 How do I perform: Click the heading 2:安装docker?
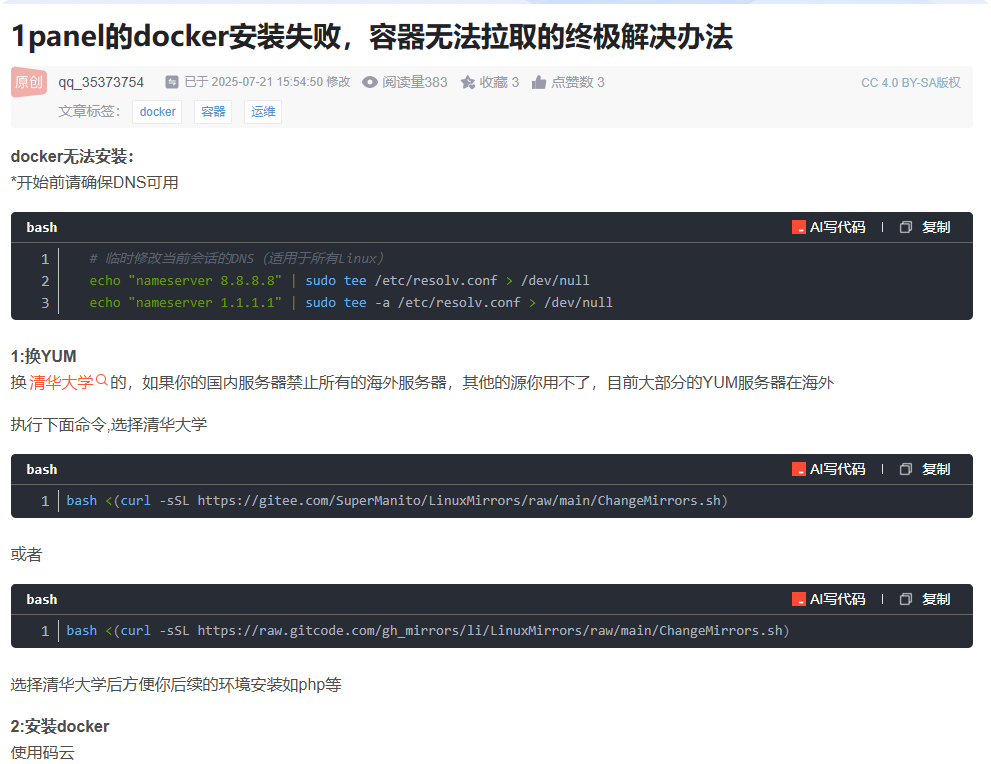pyautogui.click(x=60, y=727)
